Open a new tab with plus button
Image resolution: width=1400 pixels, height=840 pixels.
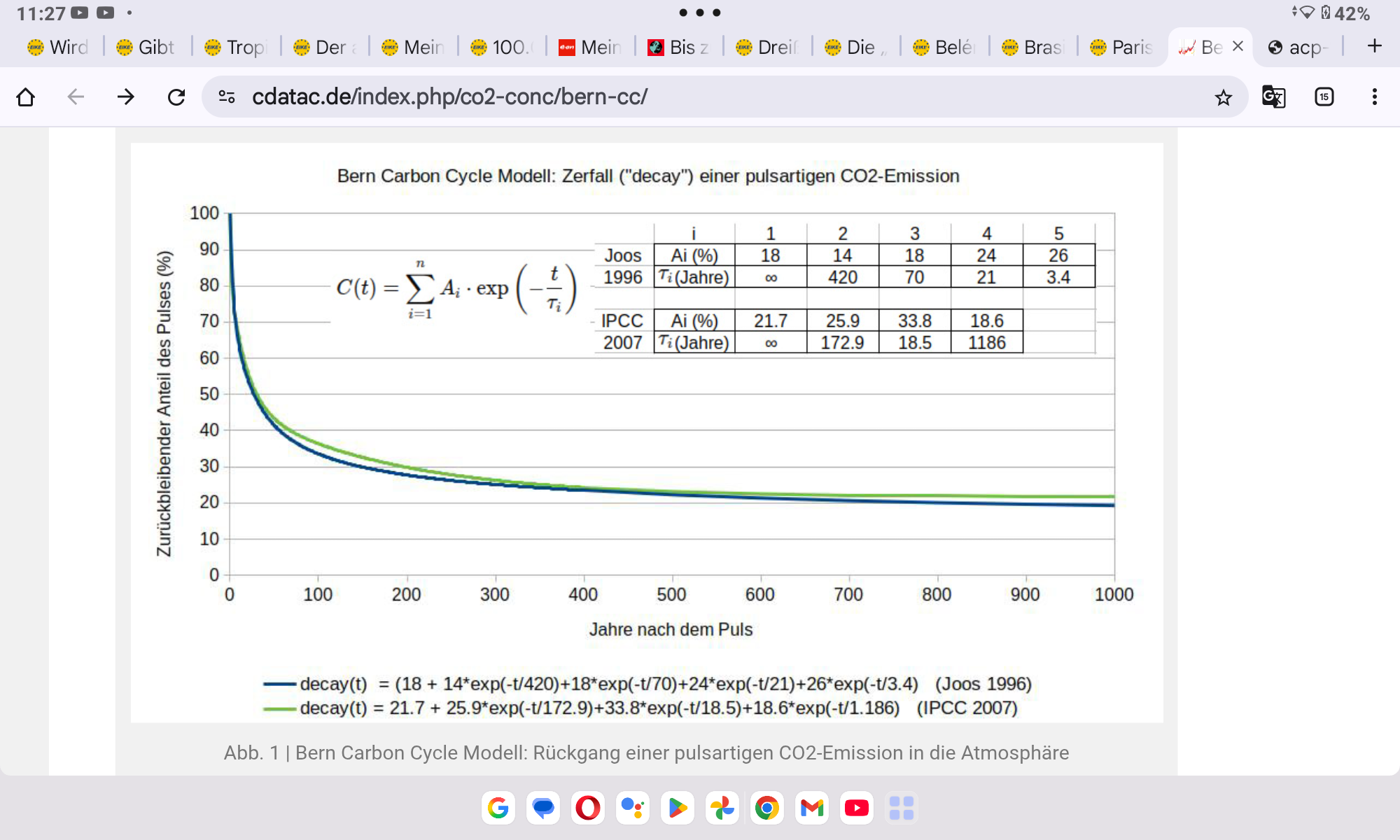(1374, 46)
